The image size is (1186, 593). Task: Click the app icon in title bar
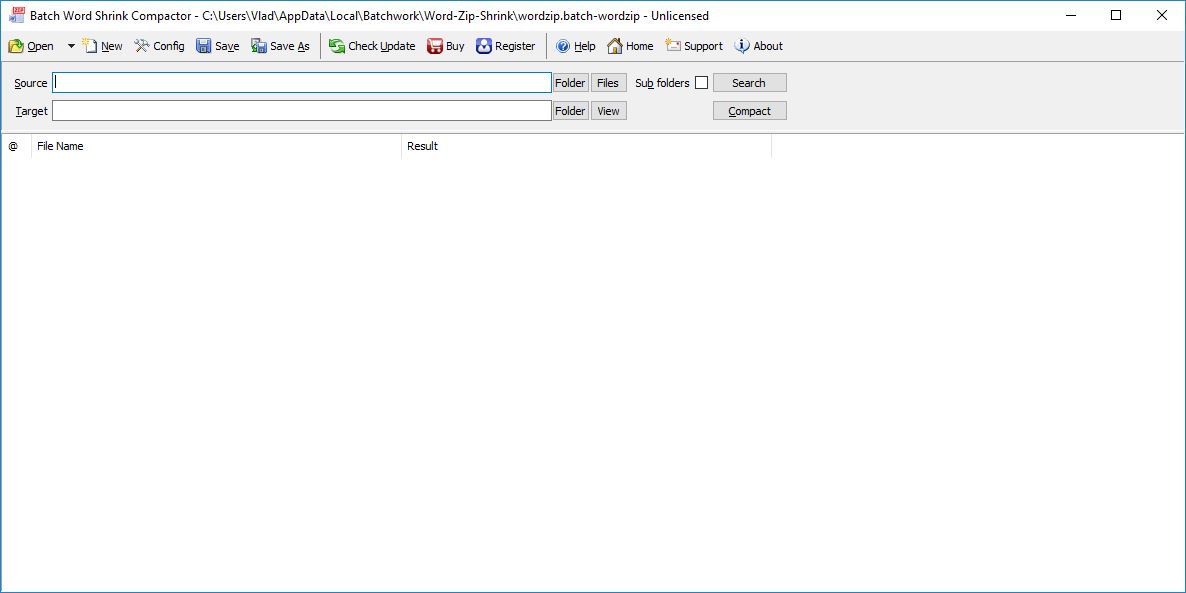[x=17, y=15]
